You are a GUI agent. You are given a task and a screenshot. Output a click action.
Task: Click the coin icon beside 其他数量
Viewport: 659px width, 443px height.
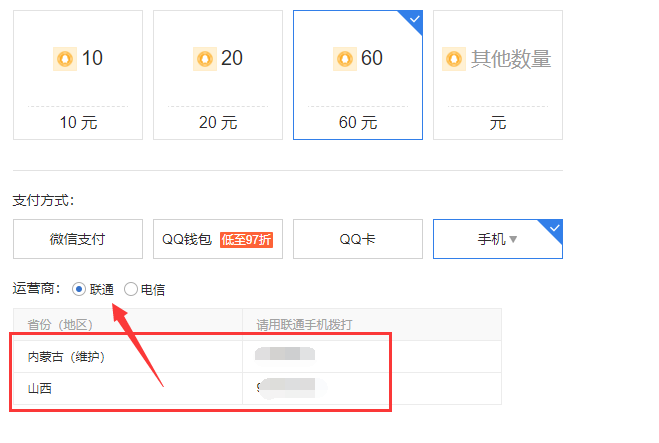(x=455, y=59)
